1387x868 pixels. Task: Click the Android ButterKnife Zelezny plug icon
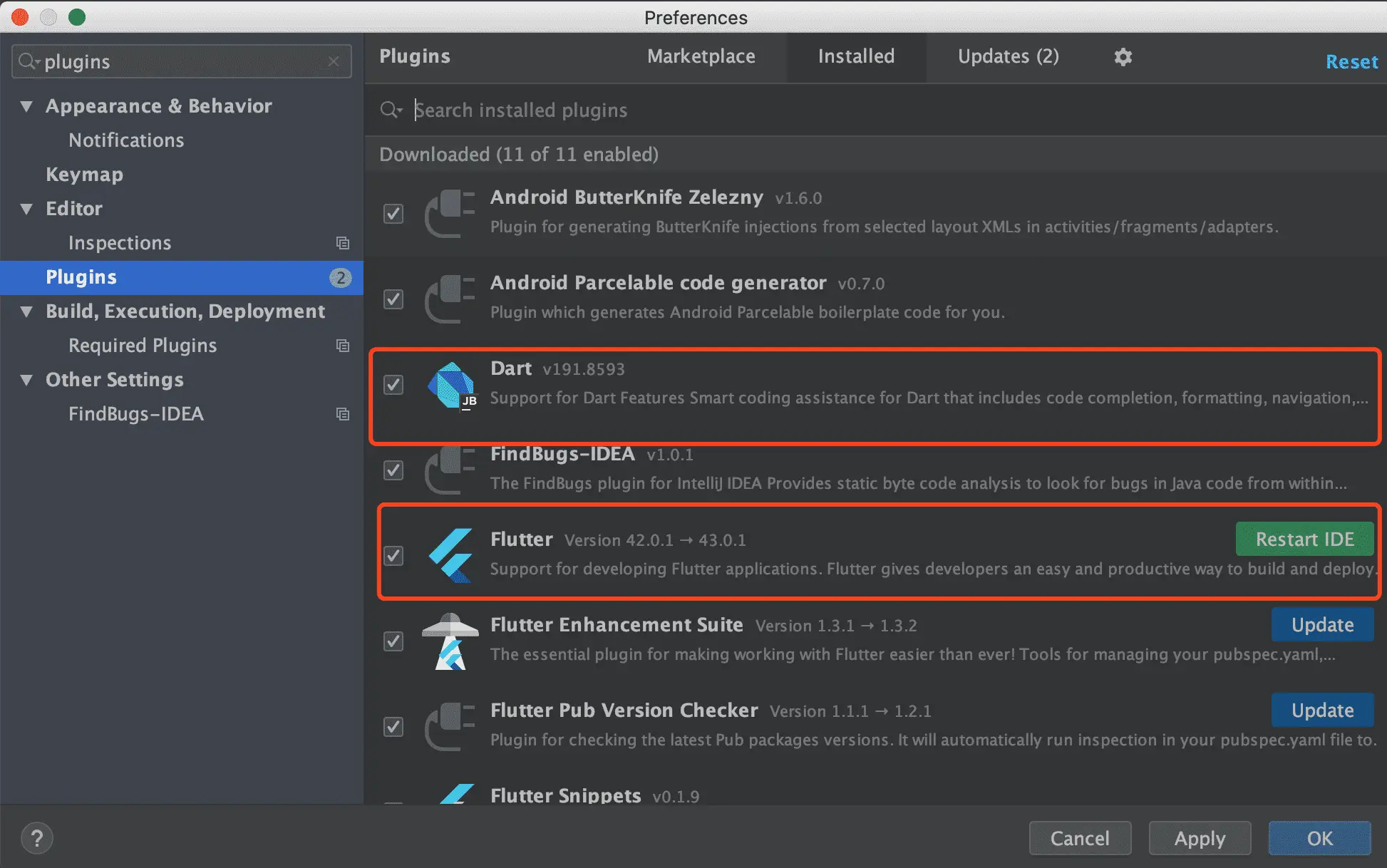[450, 214]
